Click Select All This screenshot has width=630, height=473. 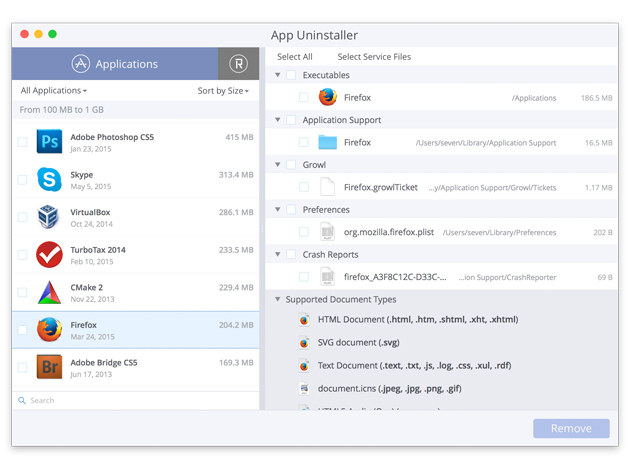(x=295, y=57)
